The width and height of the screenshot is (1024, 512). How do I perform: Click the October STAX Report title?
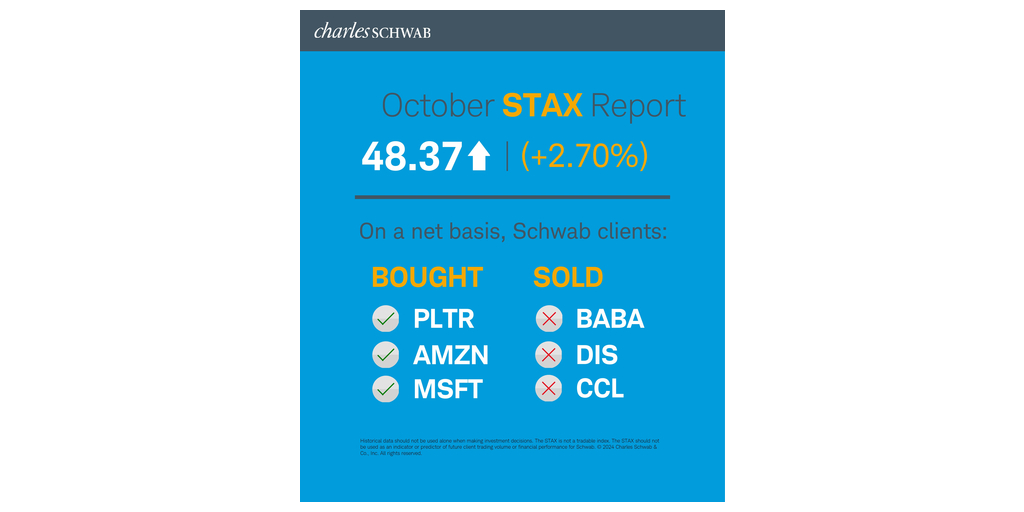(534, 106)
